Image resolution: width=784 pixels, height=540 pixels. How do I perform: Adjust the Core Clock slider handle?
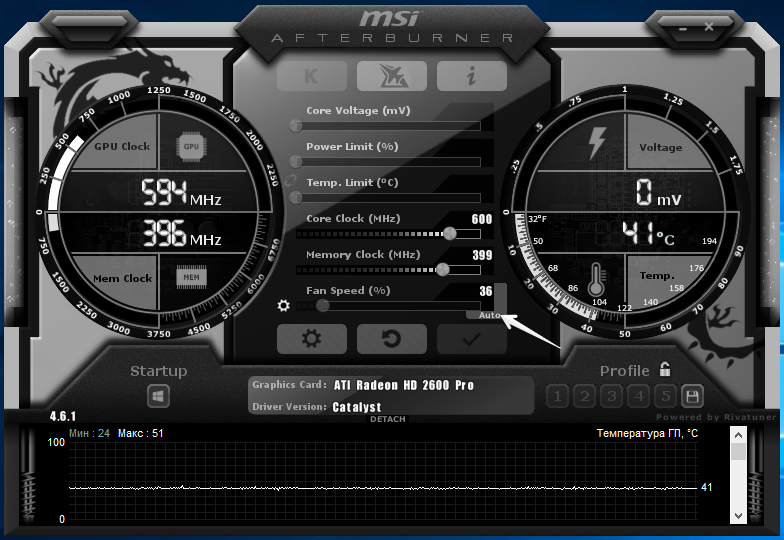(450, 234)
